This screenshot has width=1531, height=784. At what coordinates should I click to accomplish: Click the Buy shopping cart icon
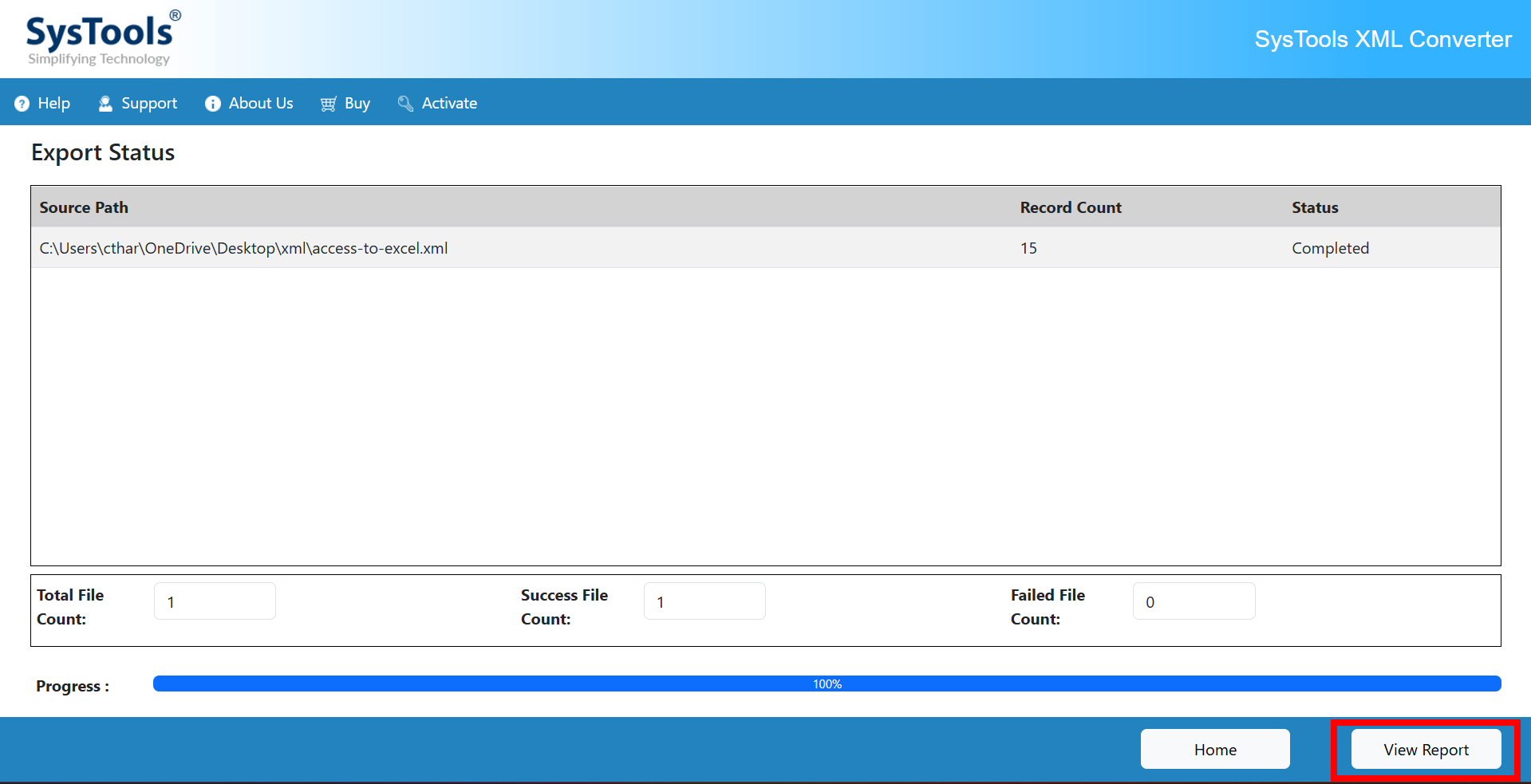click(x=328, y=104)
